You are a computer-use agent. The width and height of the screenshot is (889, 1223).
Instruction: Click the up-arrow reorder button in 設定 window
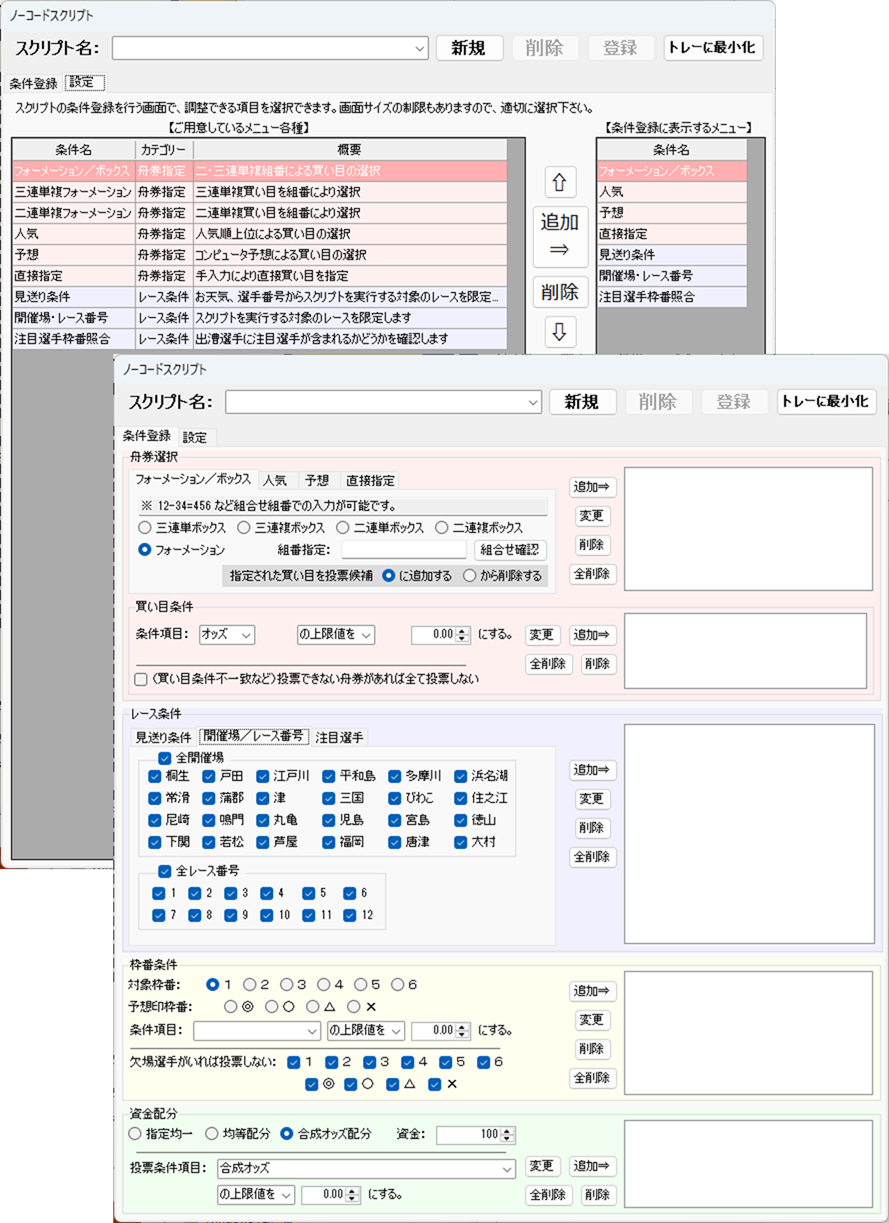point(560,181)
